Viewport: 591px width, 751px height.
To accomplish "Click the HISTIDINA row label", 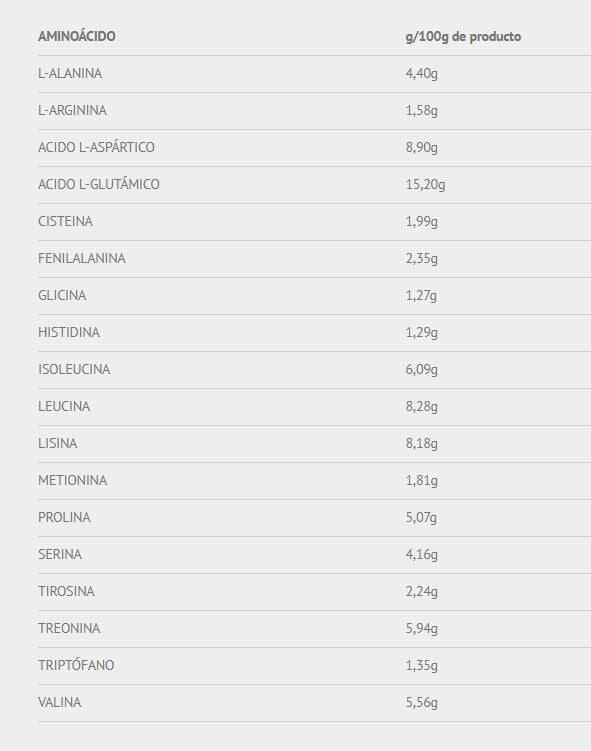I will [69, 332].
